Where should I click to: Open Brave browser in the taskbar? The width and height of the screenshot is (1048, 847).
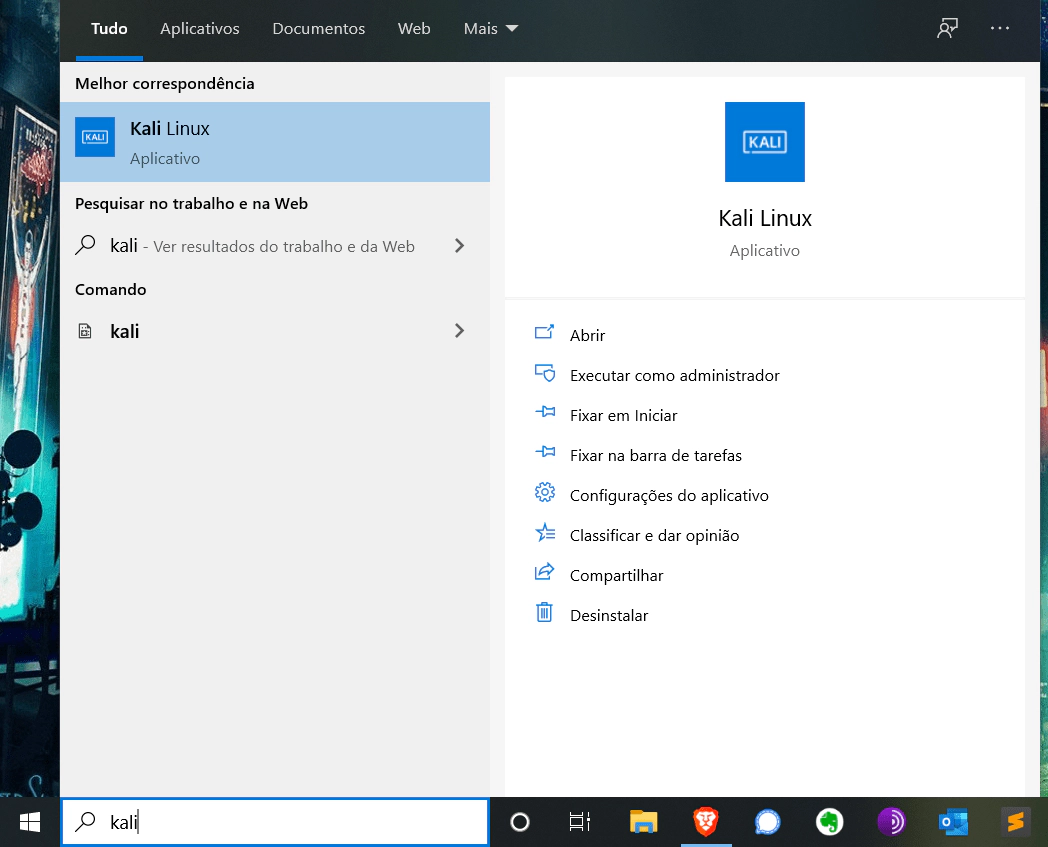[705, 822]
